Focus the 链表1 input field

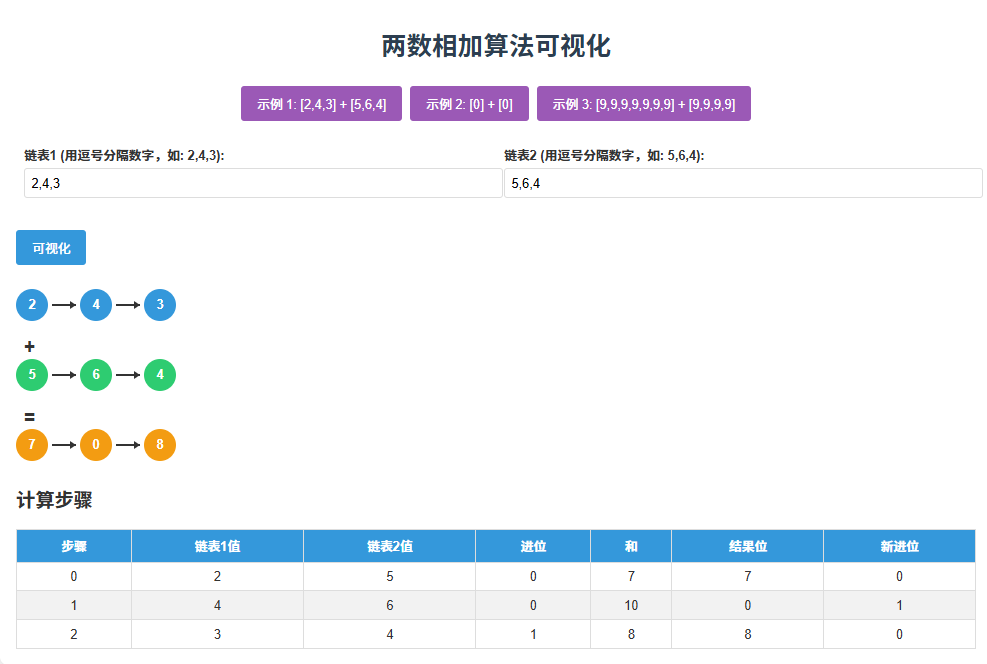pos(263,183)
